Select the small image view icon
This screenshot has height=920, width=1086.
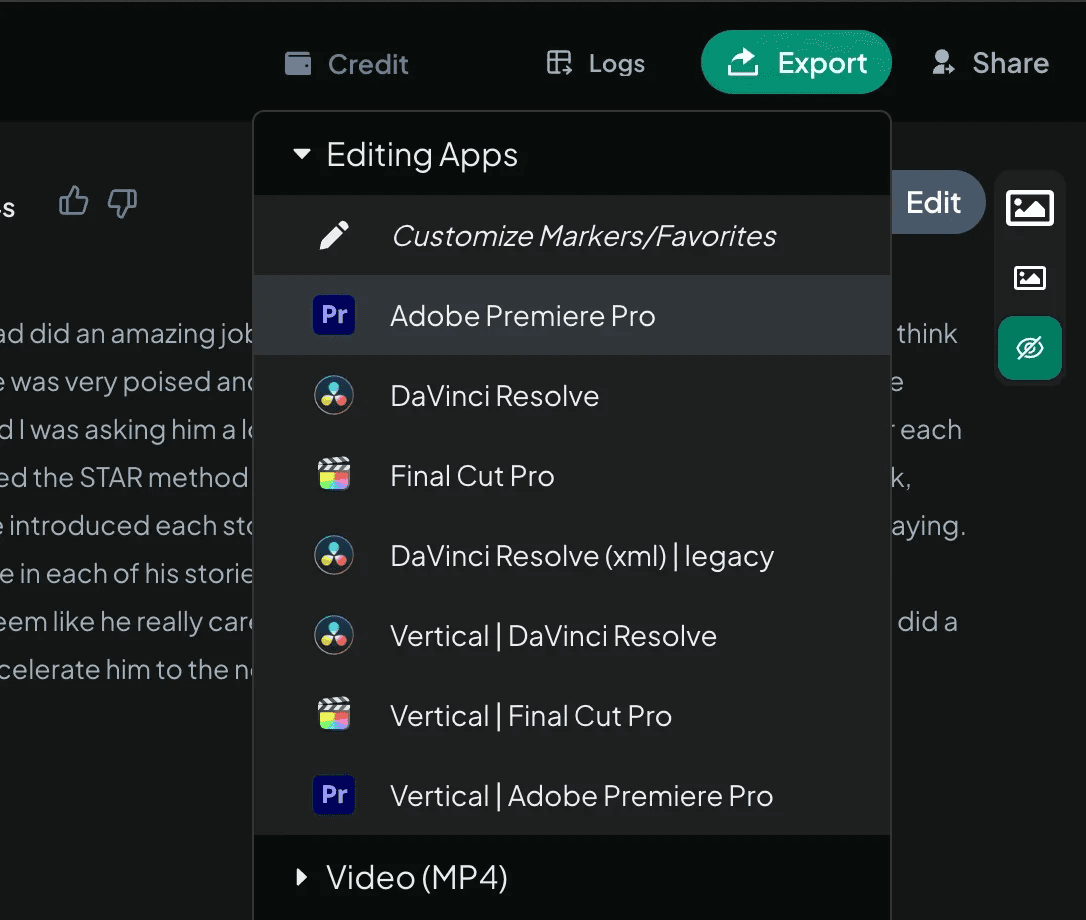click(x=1029, y=278)
